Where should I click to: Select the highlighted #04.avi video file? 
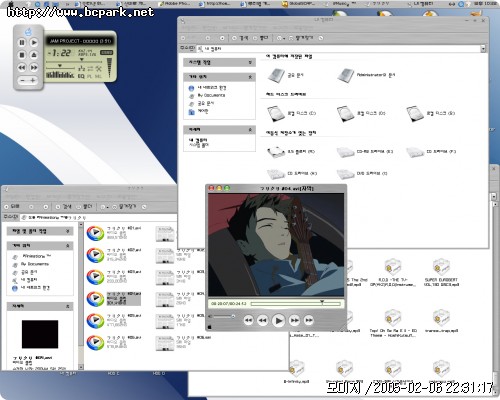click(x=113, y=299)
